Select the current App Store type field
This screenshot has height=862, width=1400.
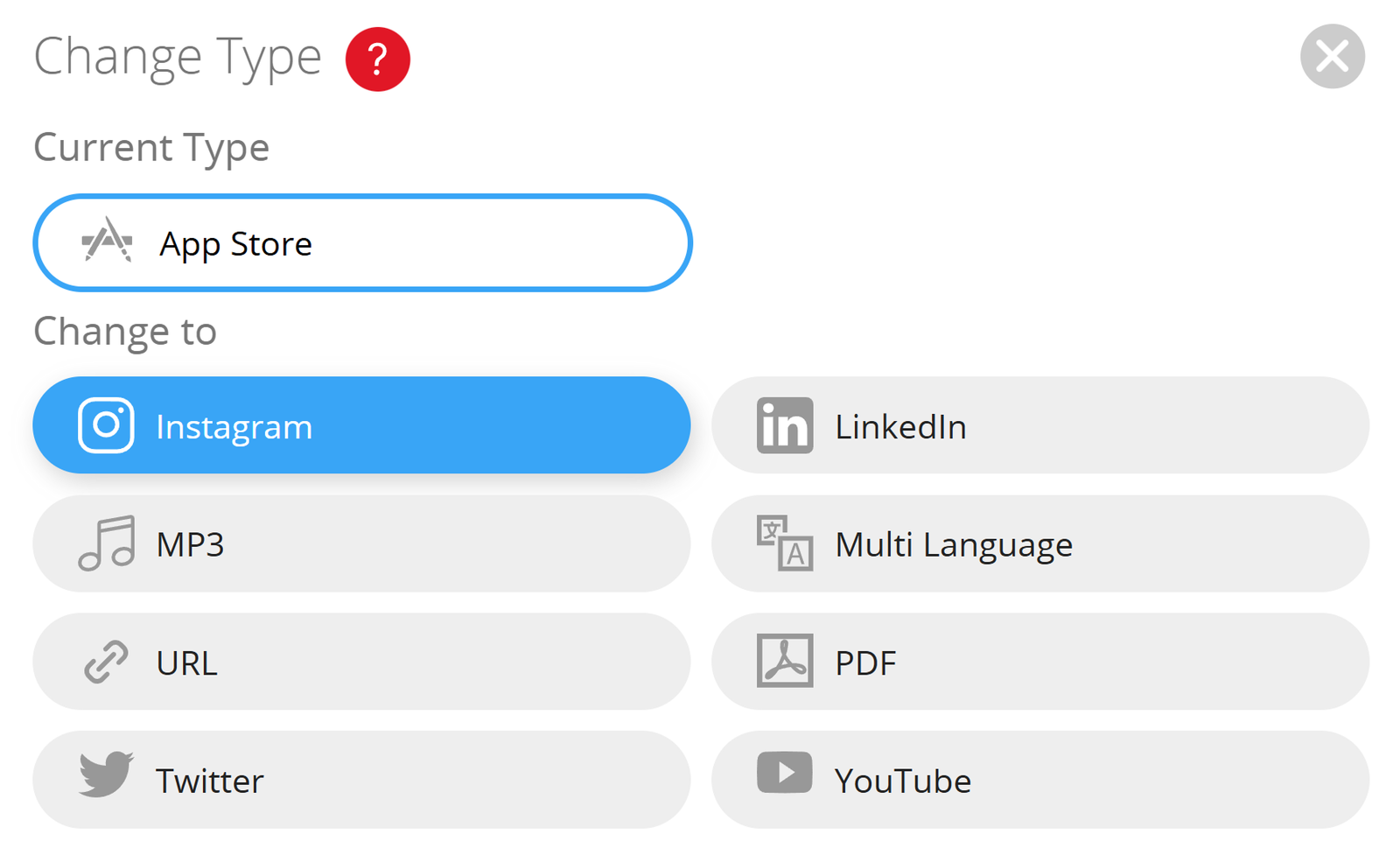362,242
